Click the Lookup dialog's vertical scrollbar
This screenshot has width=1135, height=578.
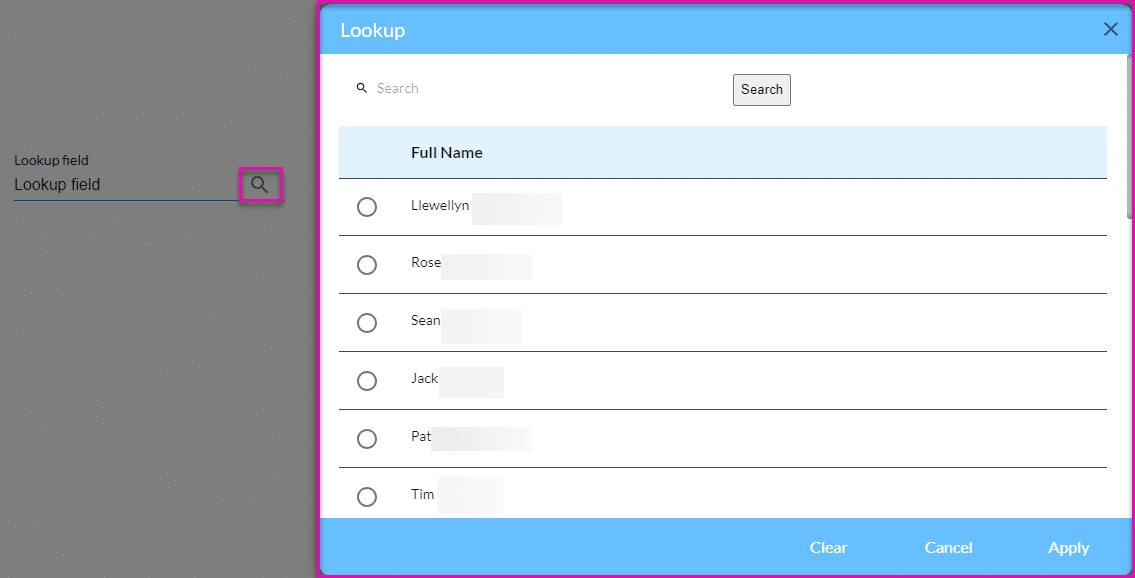[1130, 140]
